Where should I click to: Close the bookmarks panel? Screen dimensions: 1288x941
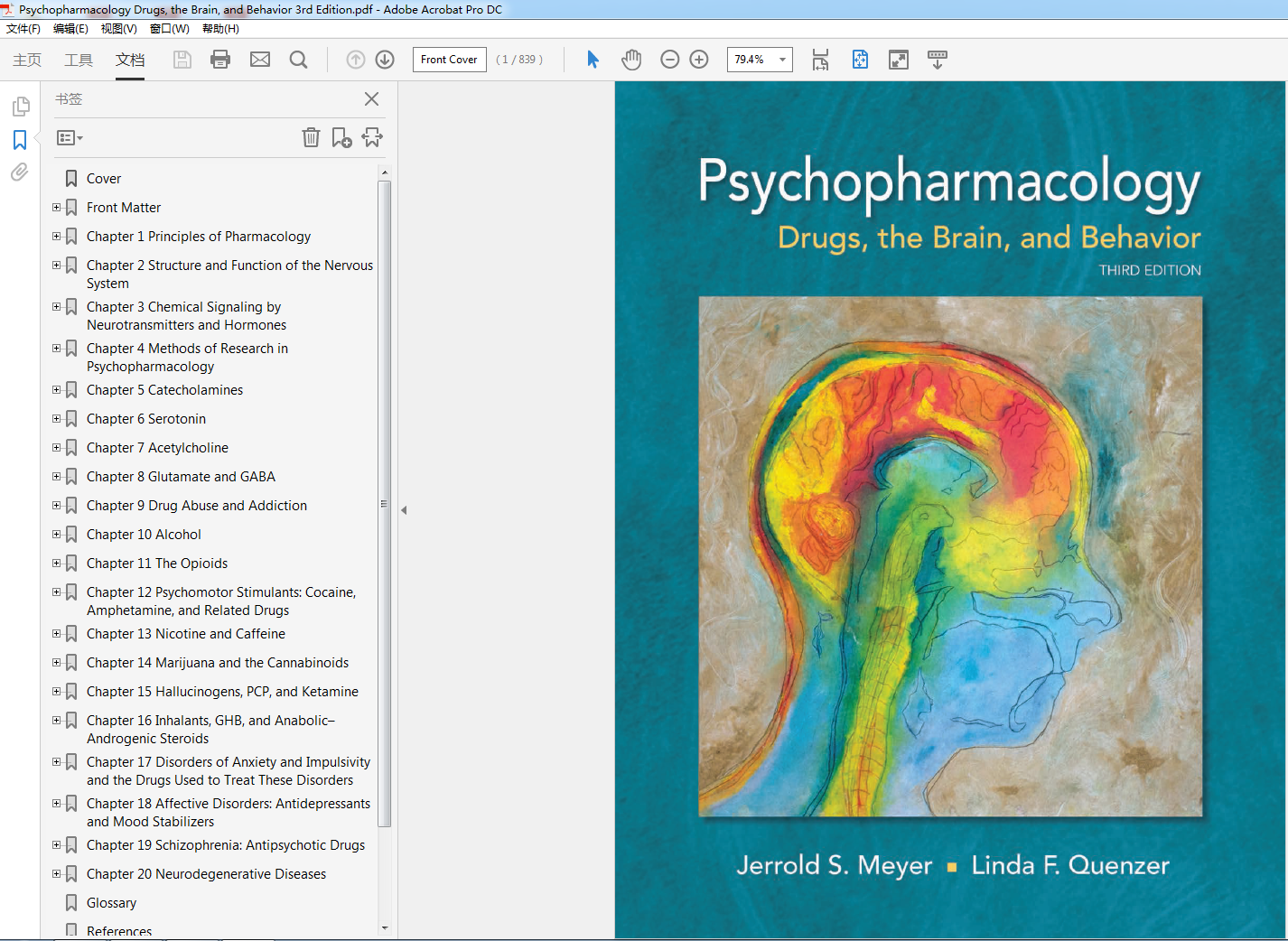371,99
